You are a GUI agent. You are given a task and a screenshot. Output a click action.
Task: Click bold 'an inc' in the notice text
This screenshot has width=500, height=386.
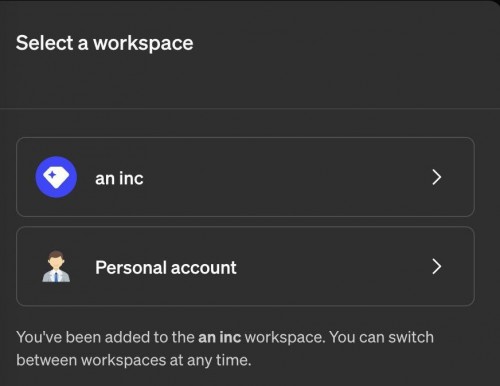coord(220,337)
